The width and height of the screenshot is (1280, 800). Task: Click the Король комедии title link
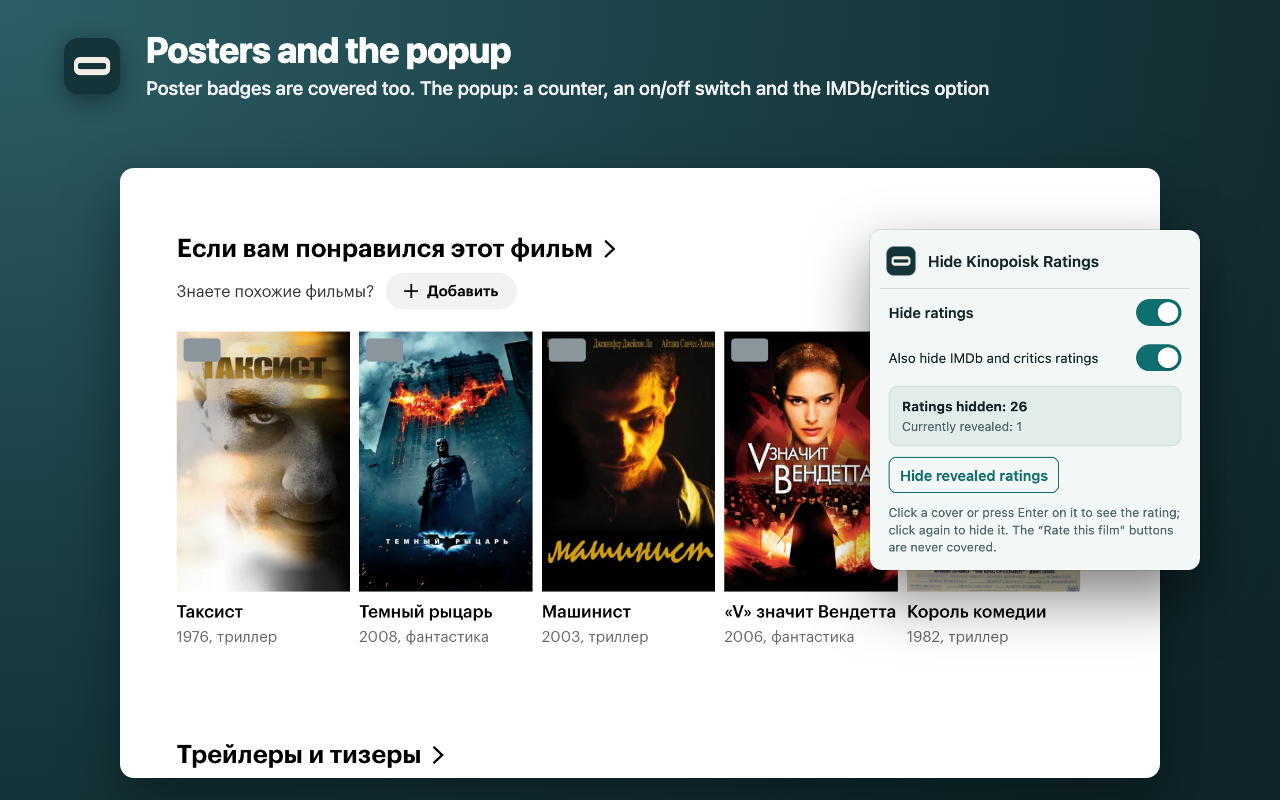point(976,611)
